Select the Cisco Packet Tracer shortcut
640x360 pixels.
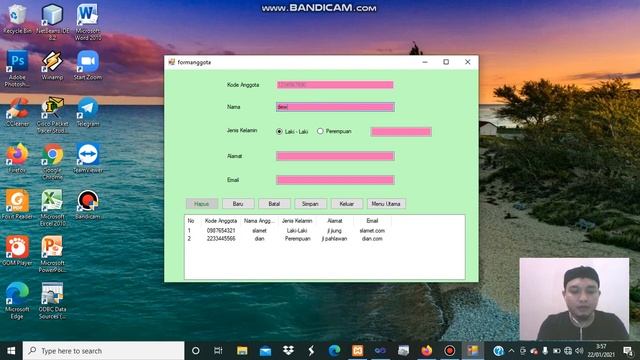[x=52, y=115]
